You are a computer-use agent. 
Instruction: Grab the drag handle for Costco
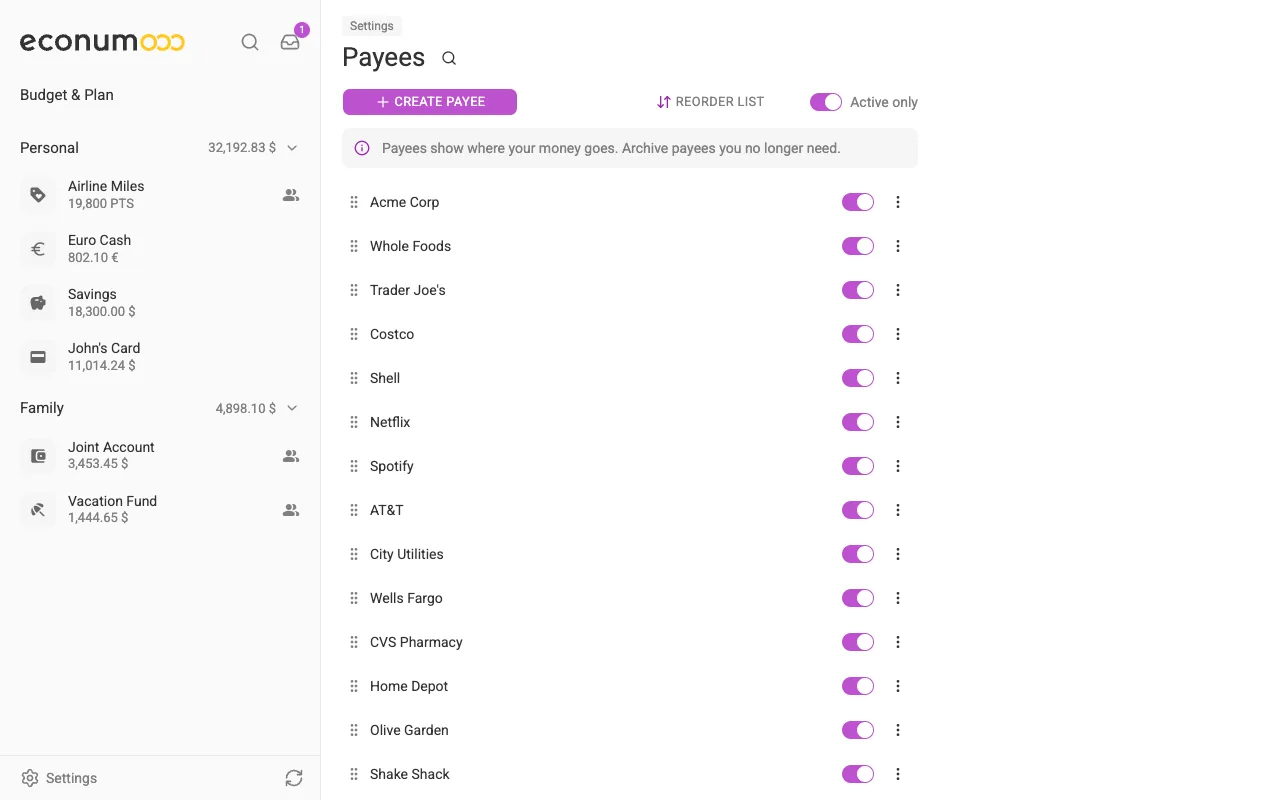[354, 334]
